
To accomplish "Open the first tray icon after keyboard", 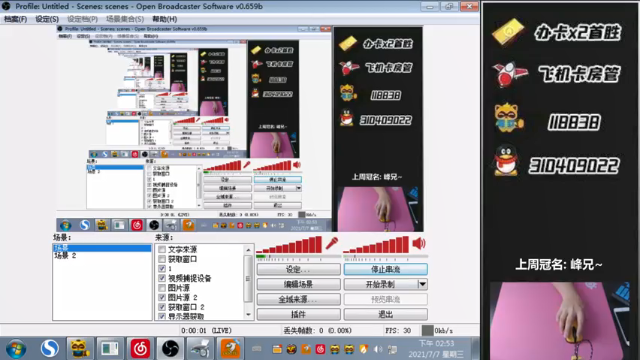I will click(x=277, y=349).
